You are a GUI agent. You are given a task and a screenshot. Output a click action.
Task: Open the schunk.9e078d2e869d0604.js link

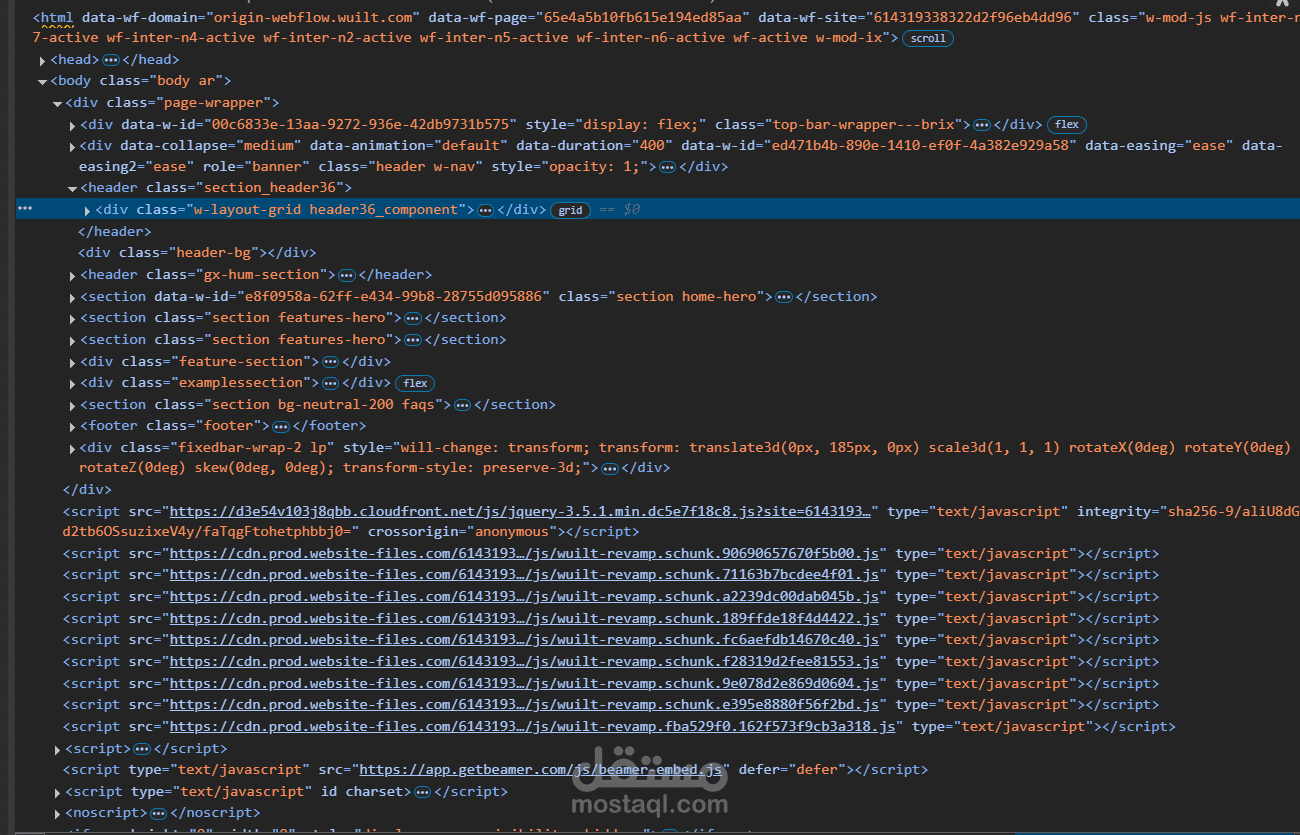click(524, 684)
